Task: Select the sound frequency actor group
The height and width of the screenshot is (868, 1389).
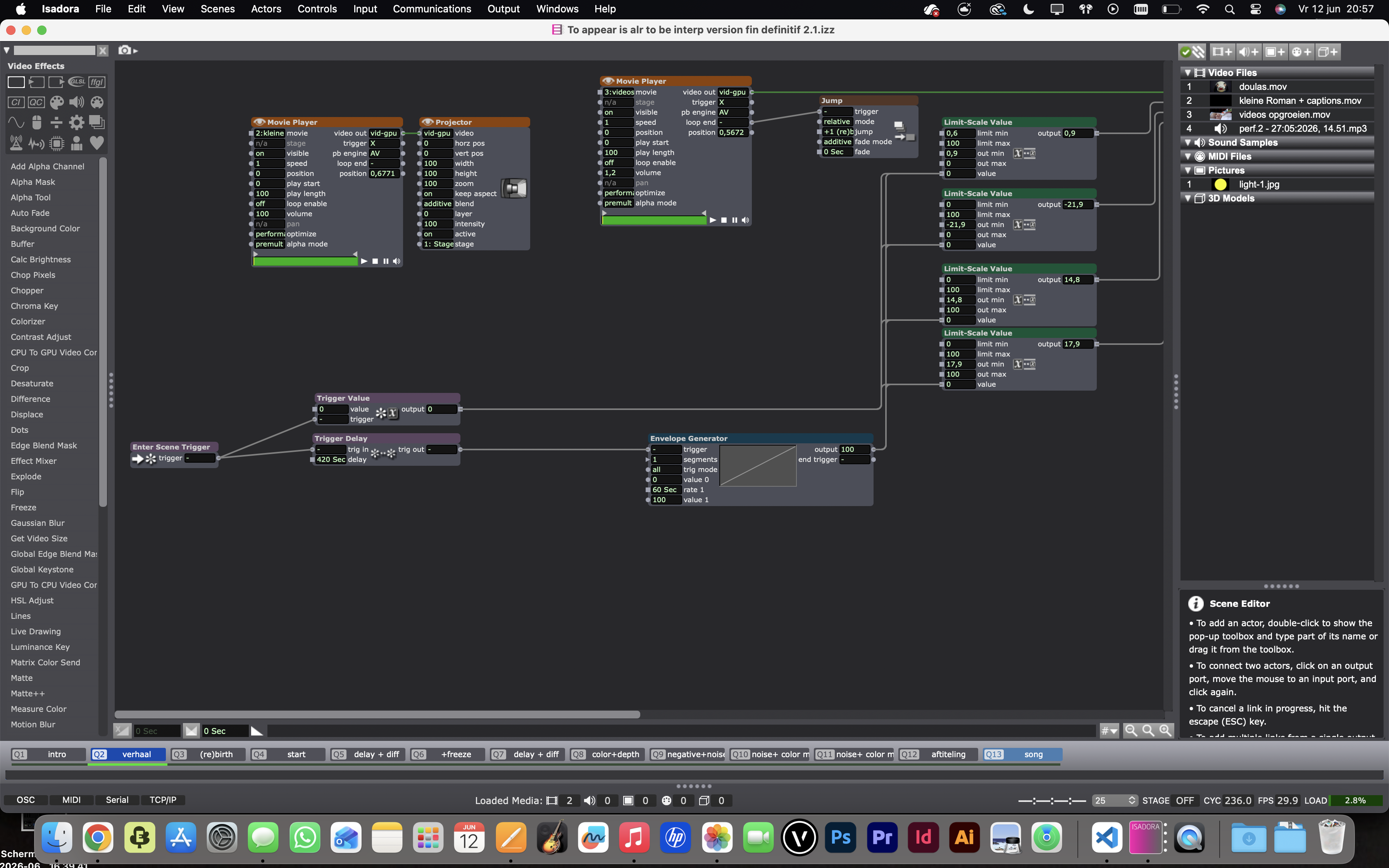Action: tap(36, 143)
